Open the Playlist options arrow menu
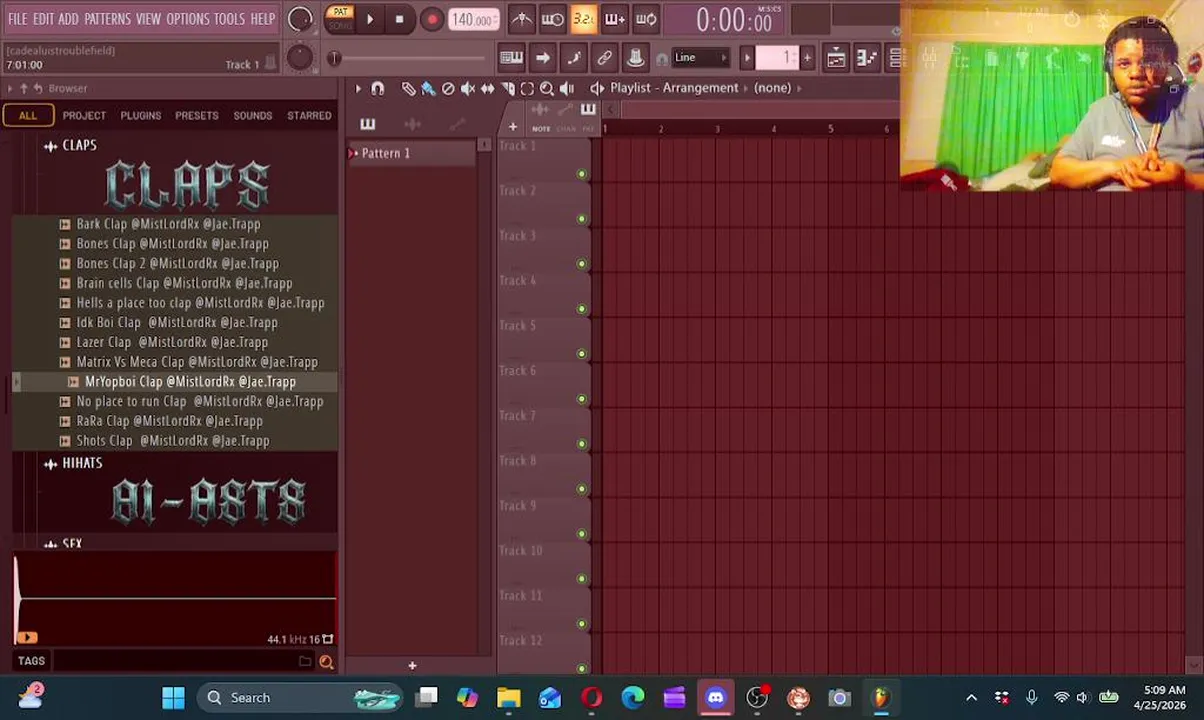 tap(358, 89)
